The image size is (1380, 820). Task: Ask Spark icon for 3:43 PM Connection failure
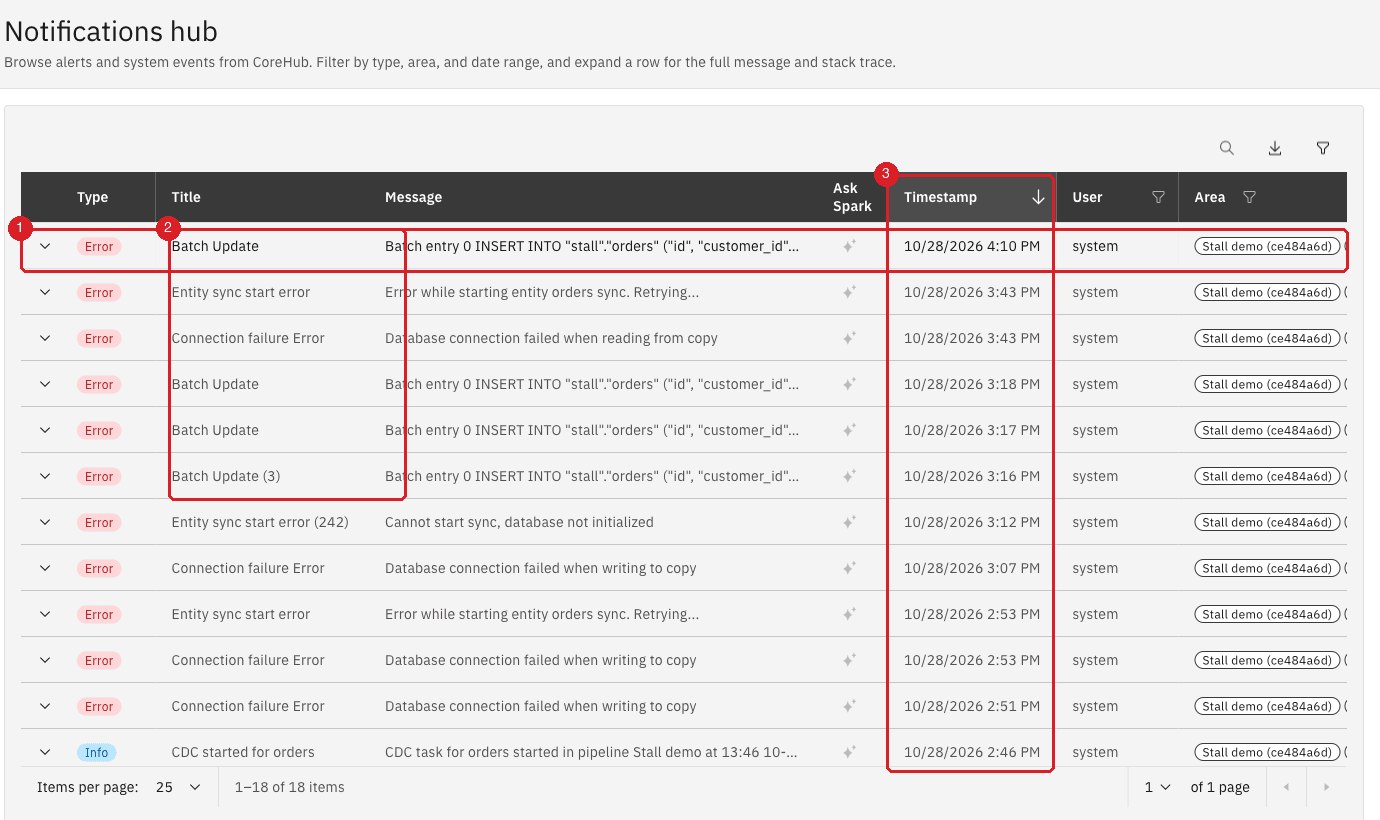[849, 338]
